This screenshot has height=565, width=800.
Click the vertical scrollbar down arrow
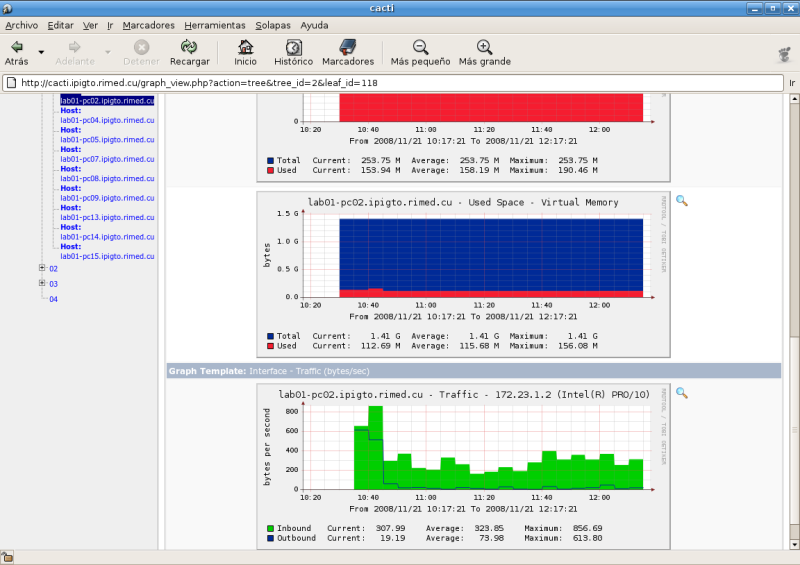click(x=794, y=545)
